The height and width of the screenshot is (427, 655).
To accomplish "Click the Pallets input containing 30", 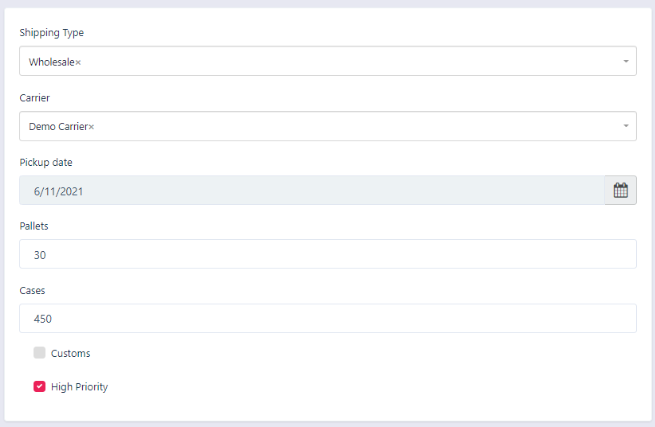I will click(327, 255).
